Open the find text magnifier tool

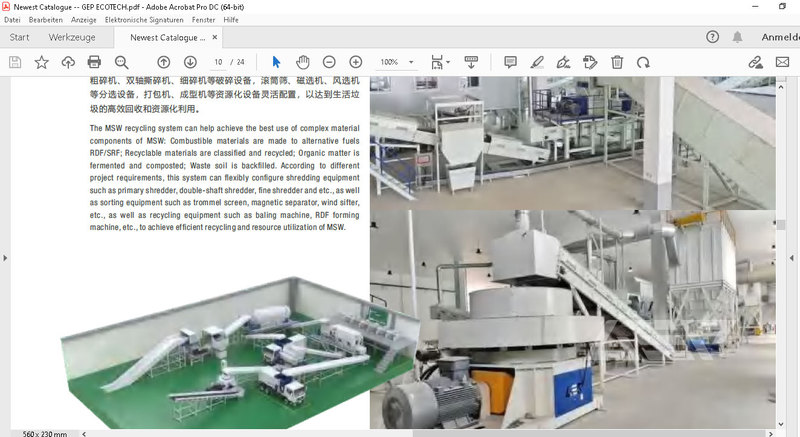(x=121, y=62)
